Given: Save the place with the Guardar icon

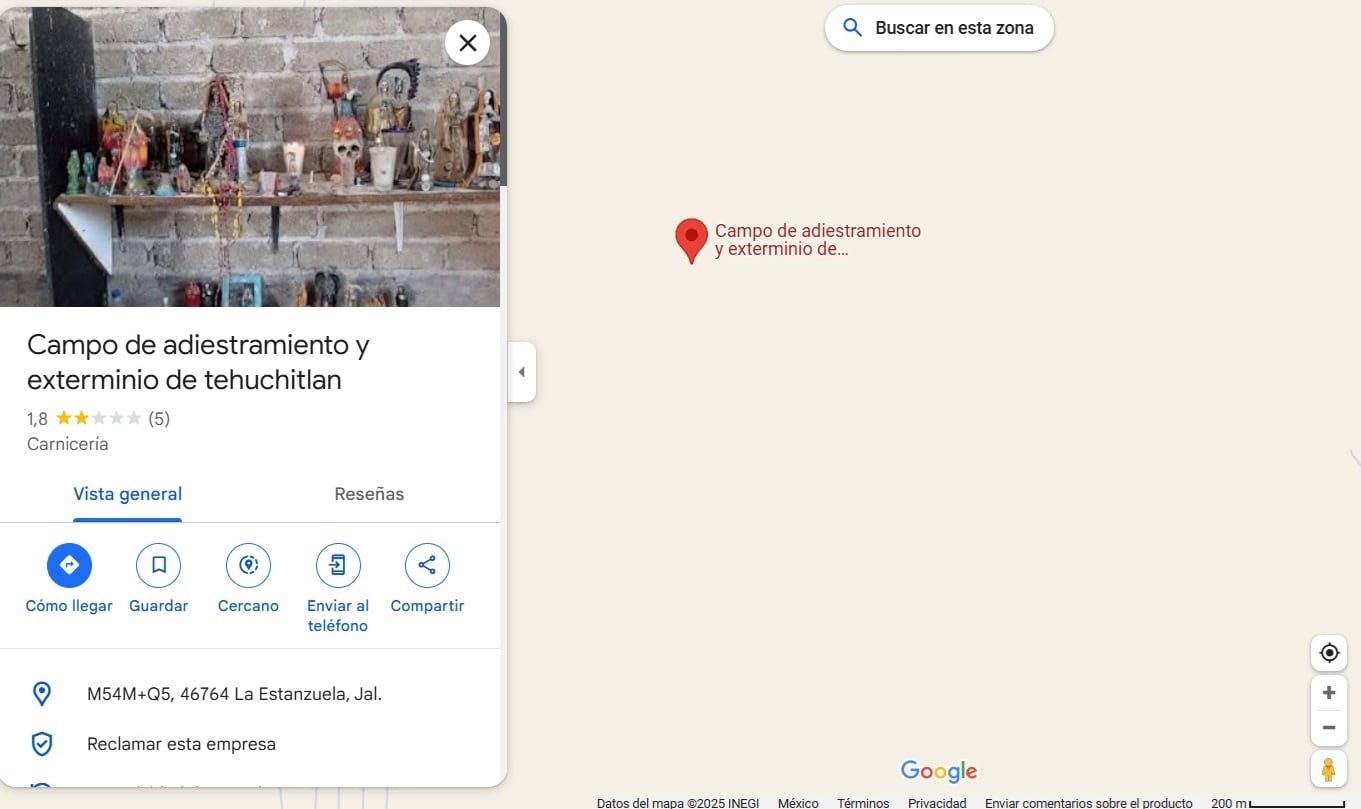Looking at the screenshot, I should coord(158,566).
